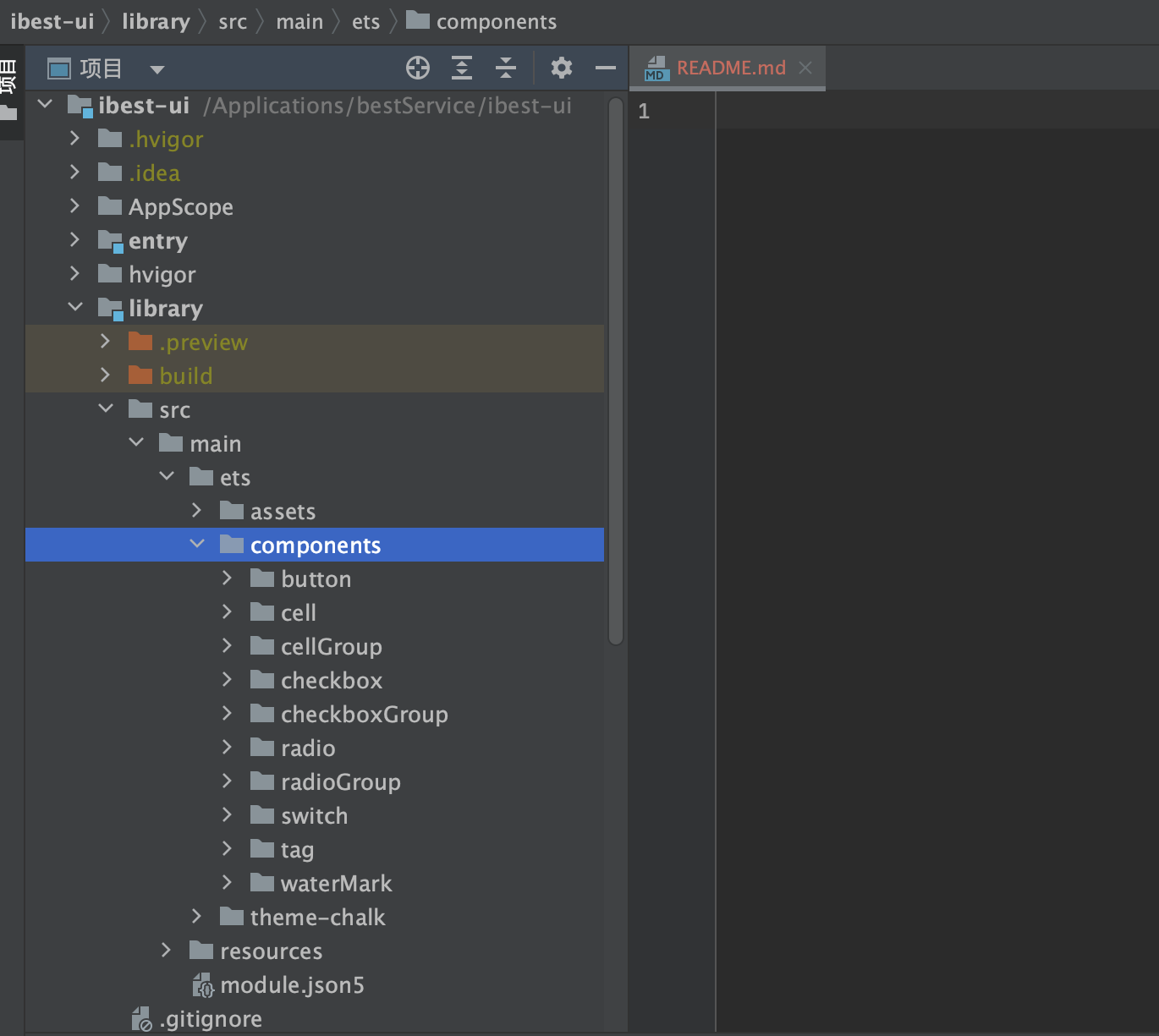Expand the cellGroup folder arrow
Viewport: 1159px width, 1036px height.
click(227, 645)
